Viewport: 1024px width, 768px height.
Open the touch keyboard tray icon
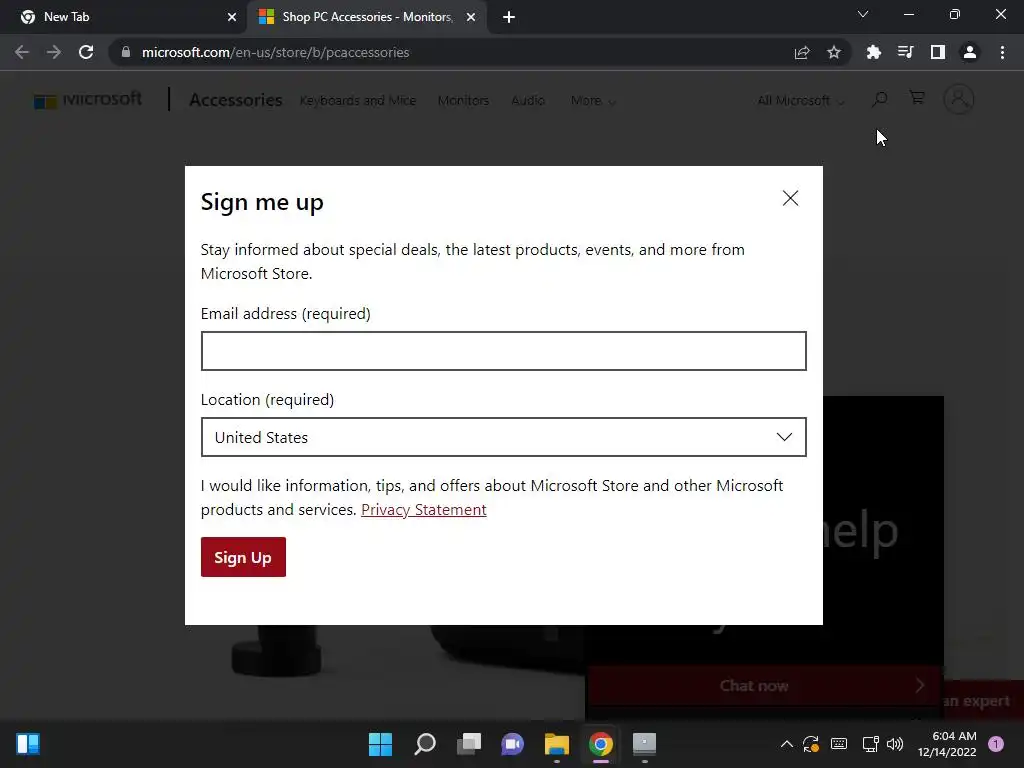click(839, 744)
